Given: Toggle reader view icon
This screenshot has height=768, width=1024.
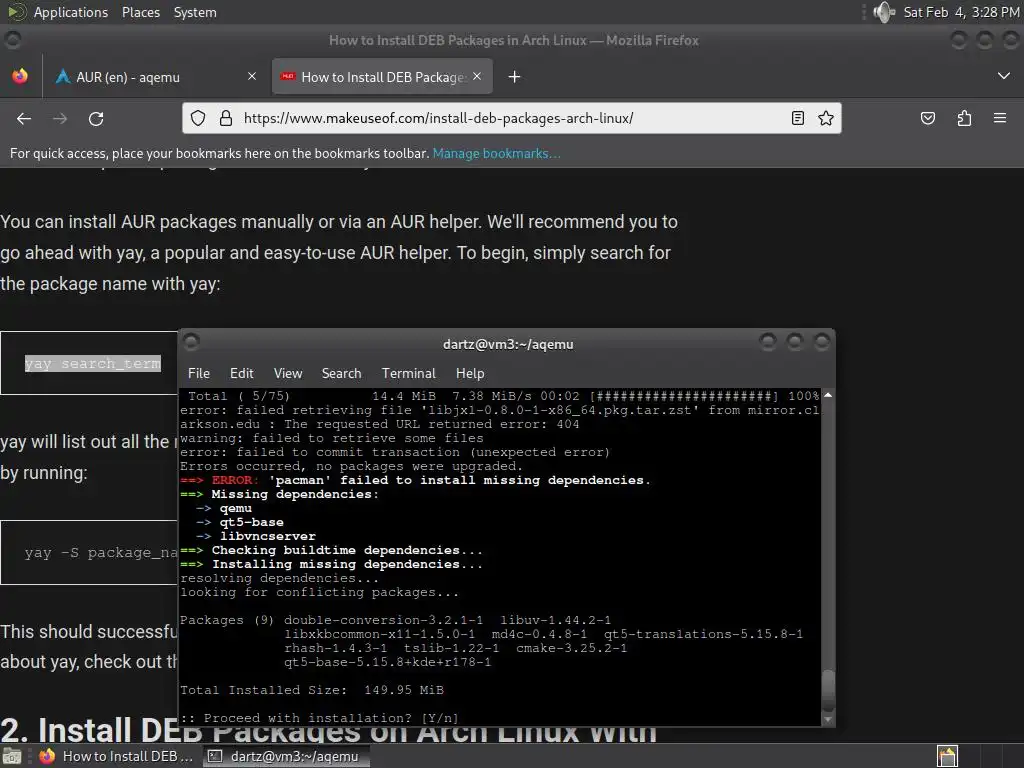Looking at the screenshot, I should [x=797, y=118].
